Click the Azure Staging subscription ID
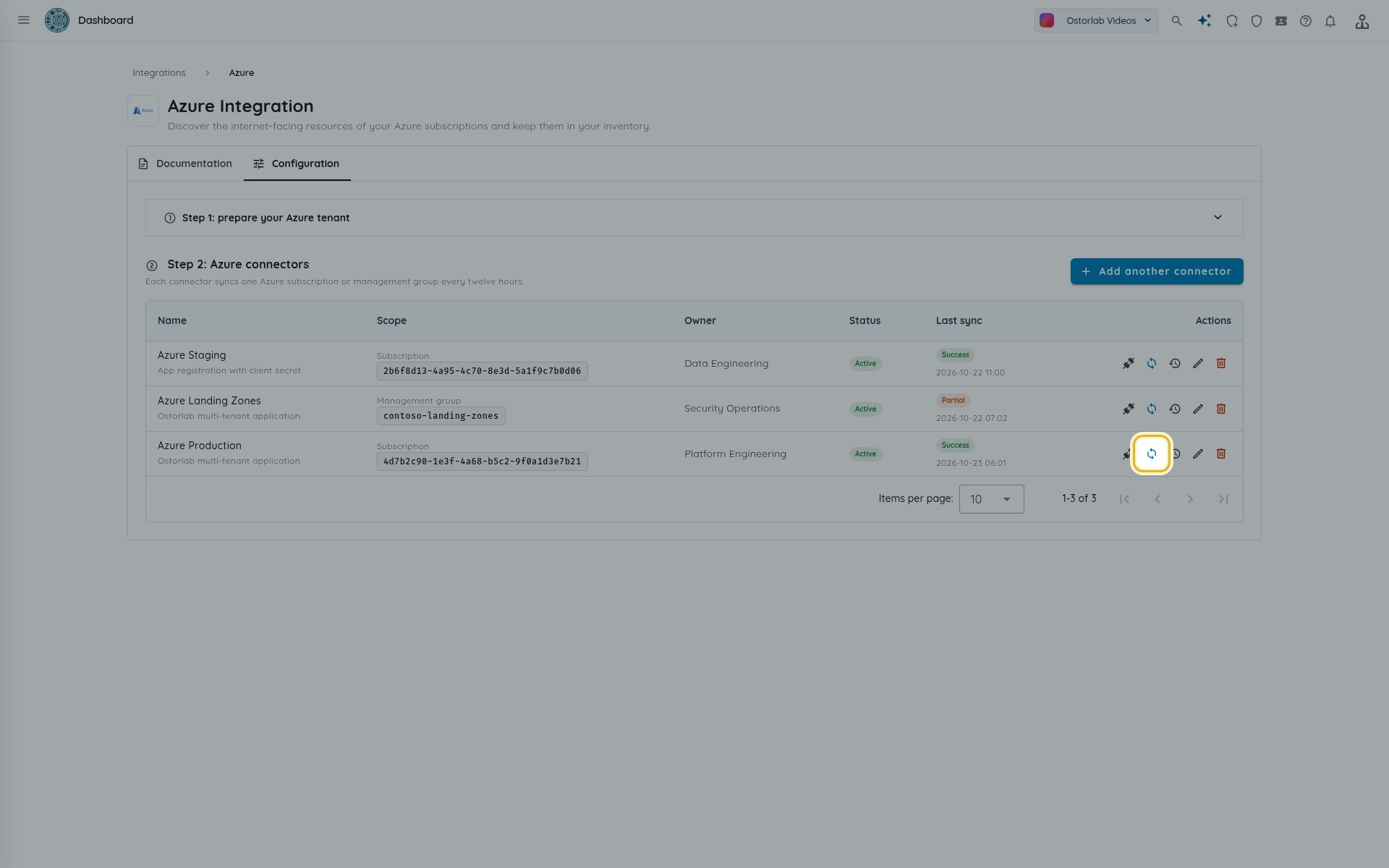The width and height of the screenshot is (1389, 868). click(x=483, y=371)
